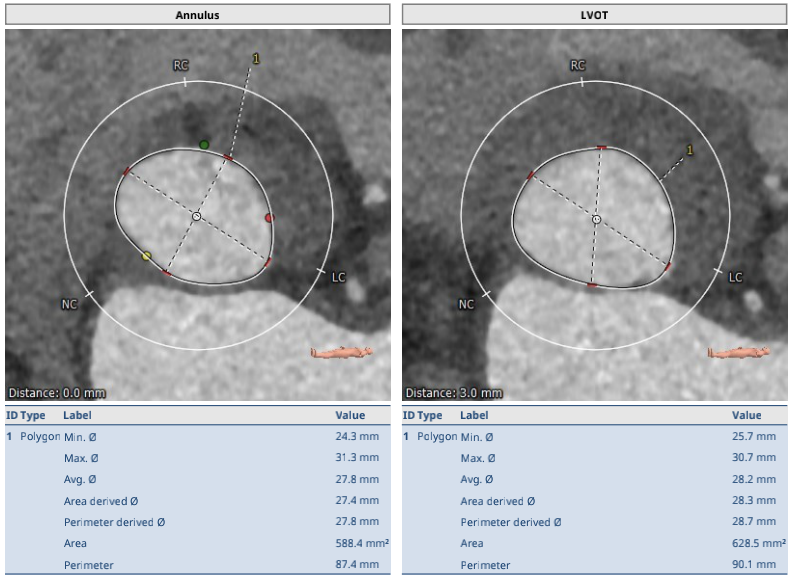Image resolution: width=794 pixels, height=581 pixels.
Task: Click the Value column header in Annulus table
Action: (x=350, y=415)
